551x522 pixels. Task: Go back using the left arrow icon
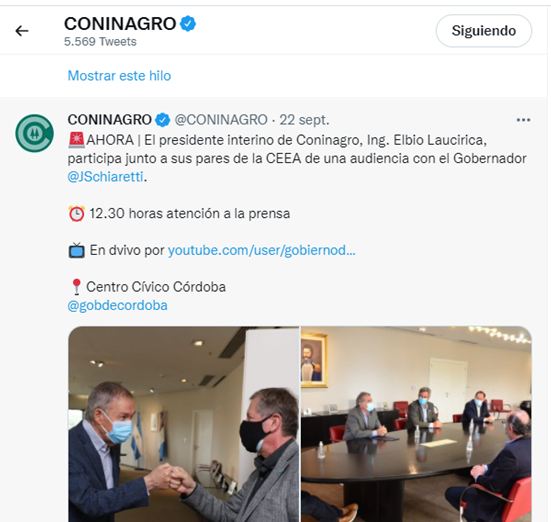[22, 31]
